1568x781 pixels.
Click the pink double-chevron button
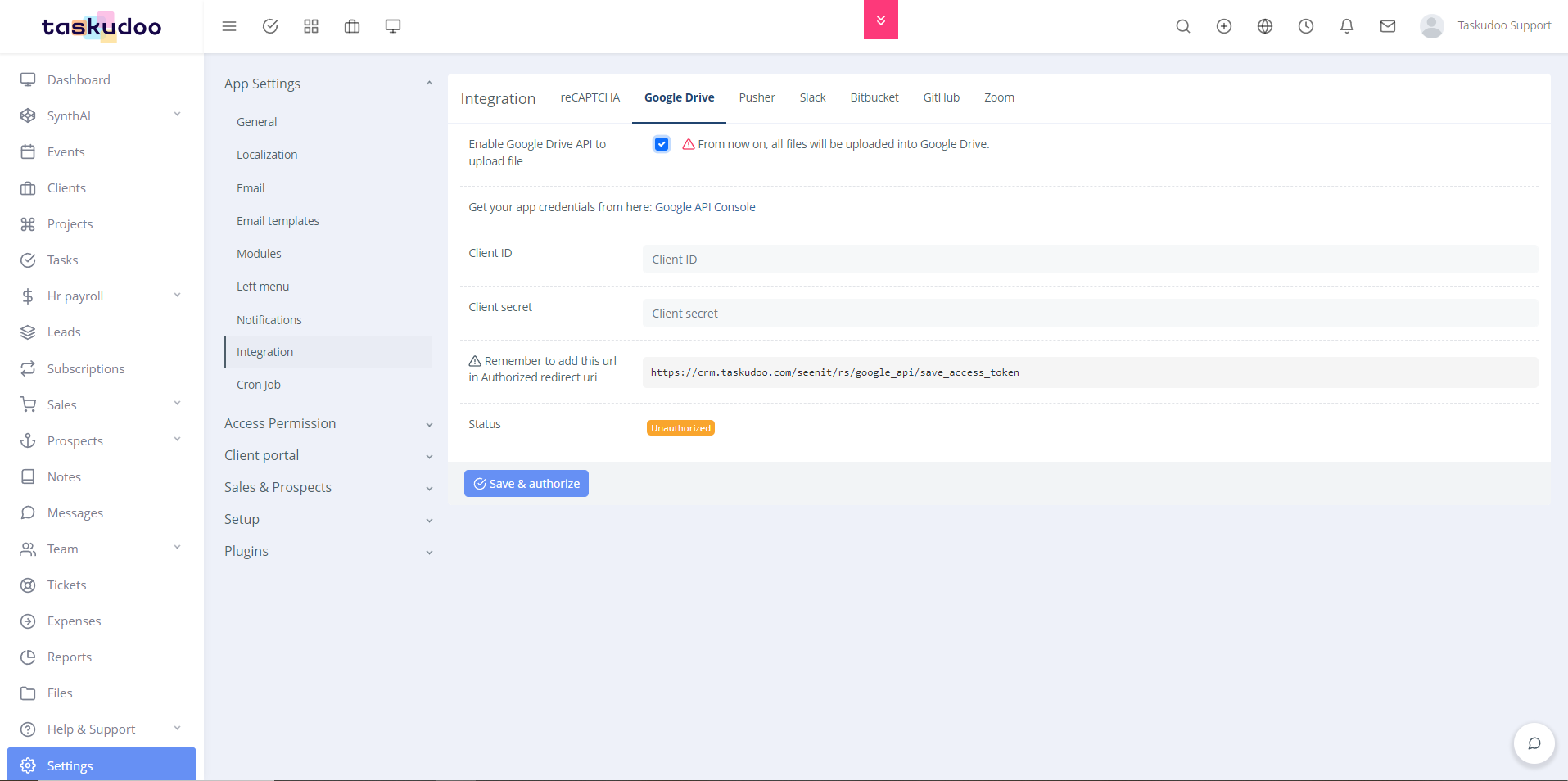click(x=881, y=20)
